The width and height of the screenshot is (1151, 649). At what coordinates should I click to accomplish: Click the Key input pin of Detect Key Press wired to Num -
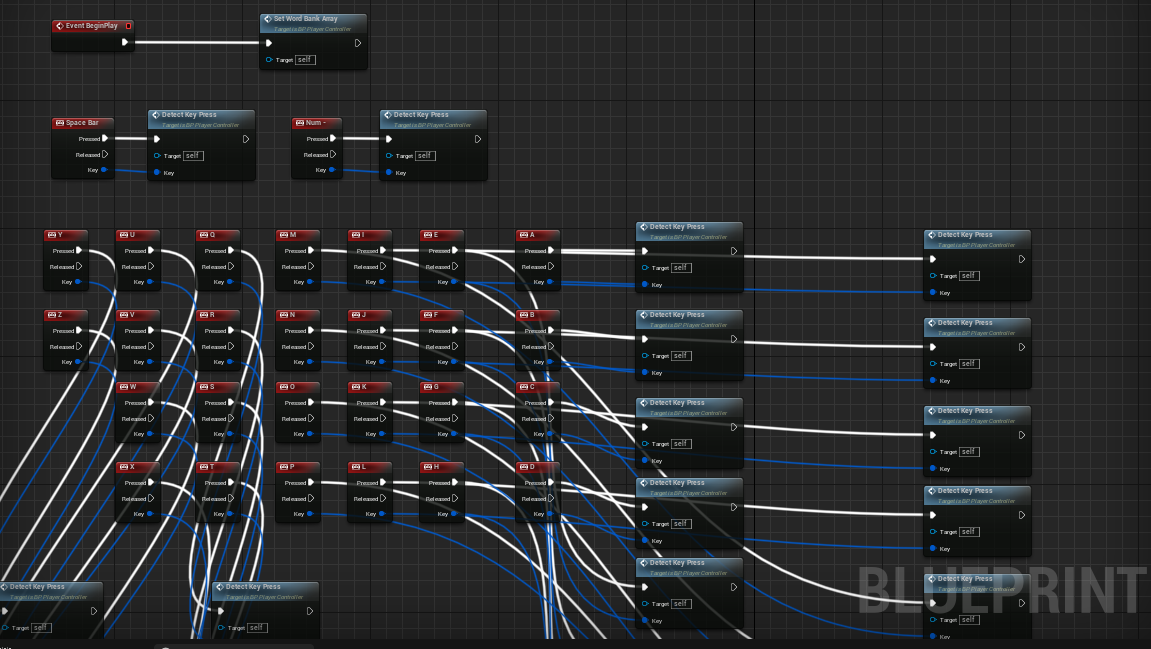point(389,173)
